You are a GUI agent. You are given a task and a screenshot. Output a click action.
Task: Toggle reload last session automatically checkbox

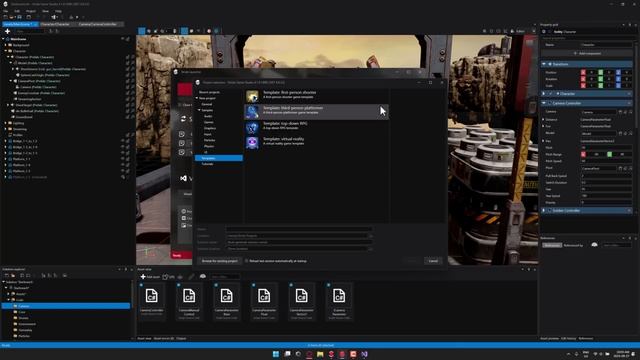tap(247, 261)
